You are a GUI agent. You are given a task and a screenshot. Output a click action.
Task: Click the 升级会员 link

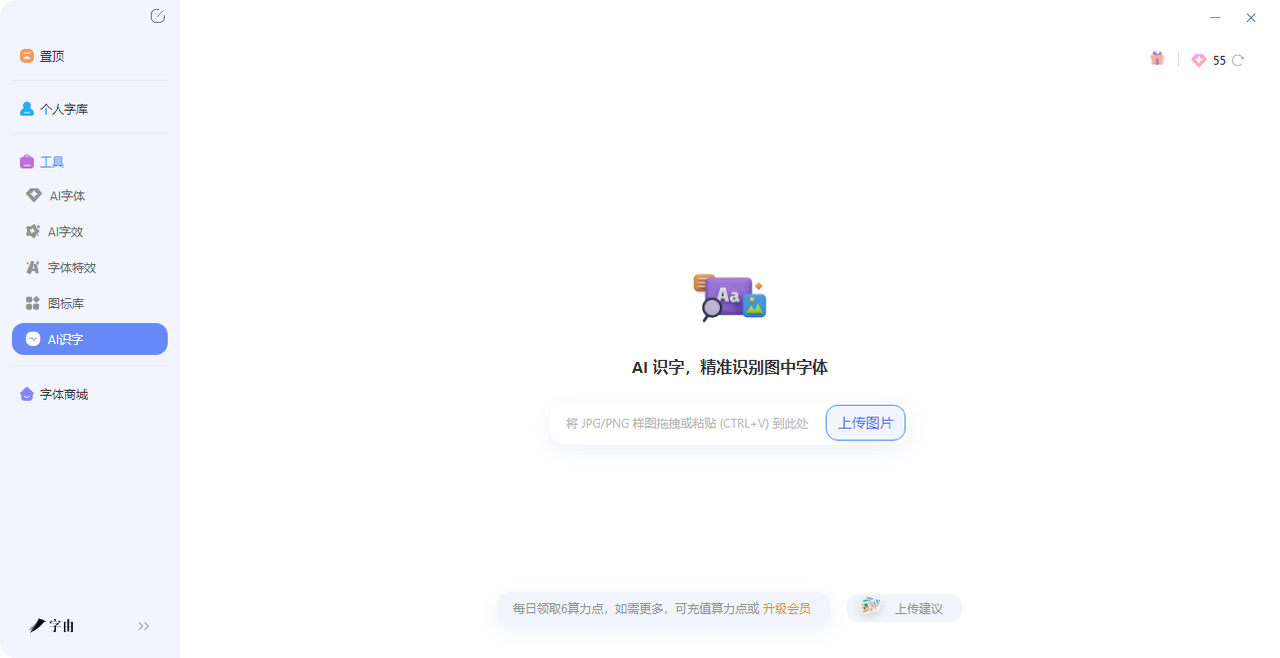point(786,608)
